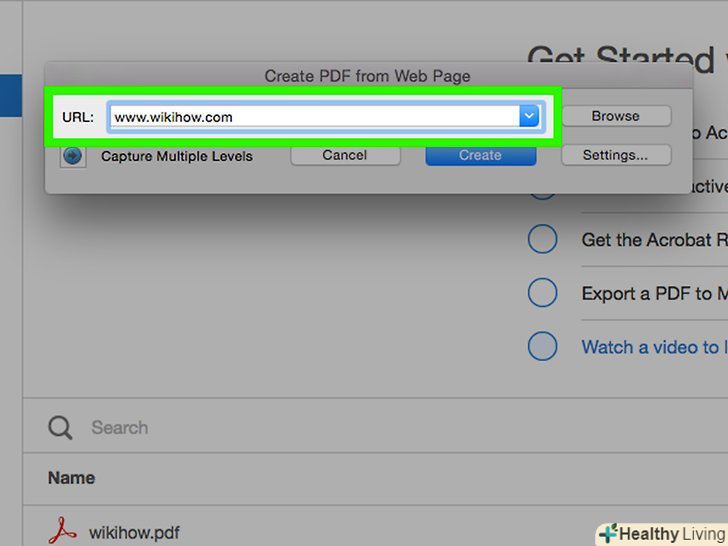Select the Watch a video circle checkbox
Image resolution: width=728 pixels, height=546 pixels.
click(x=542, y=346)
